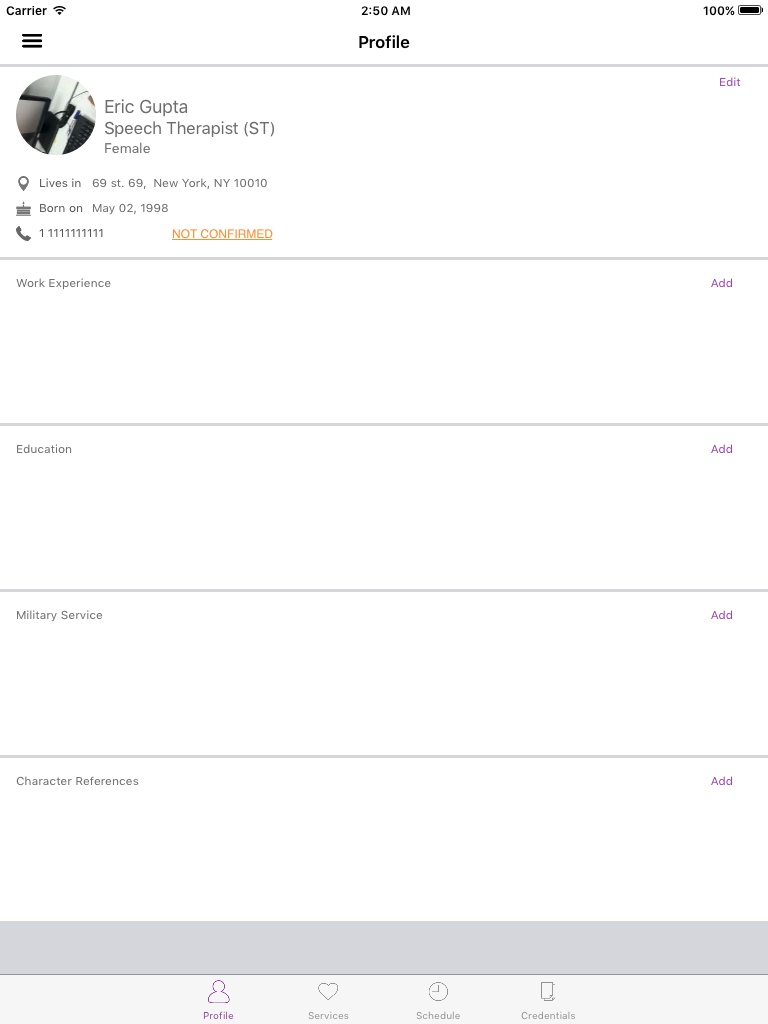This screenshot has width=768, height=1024.
Task: Tap the address 69 st. 69 New York
Action: [180, 184]
